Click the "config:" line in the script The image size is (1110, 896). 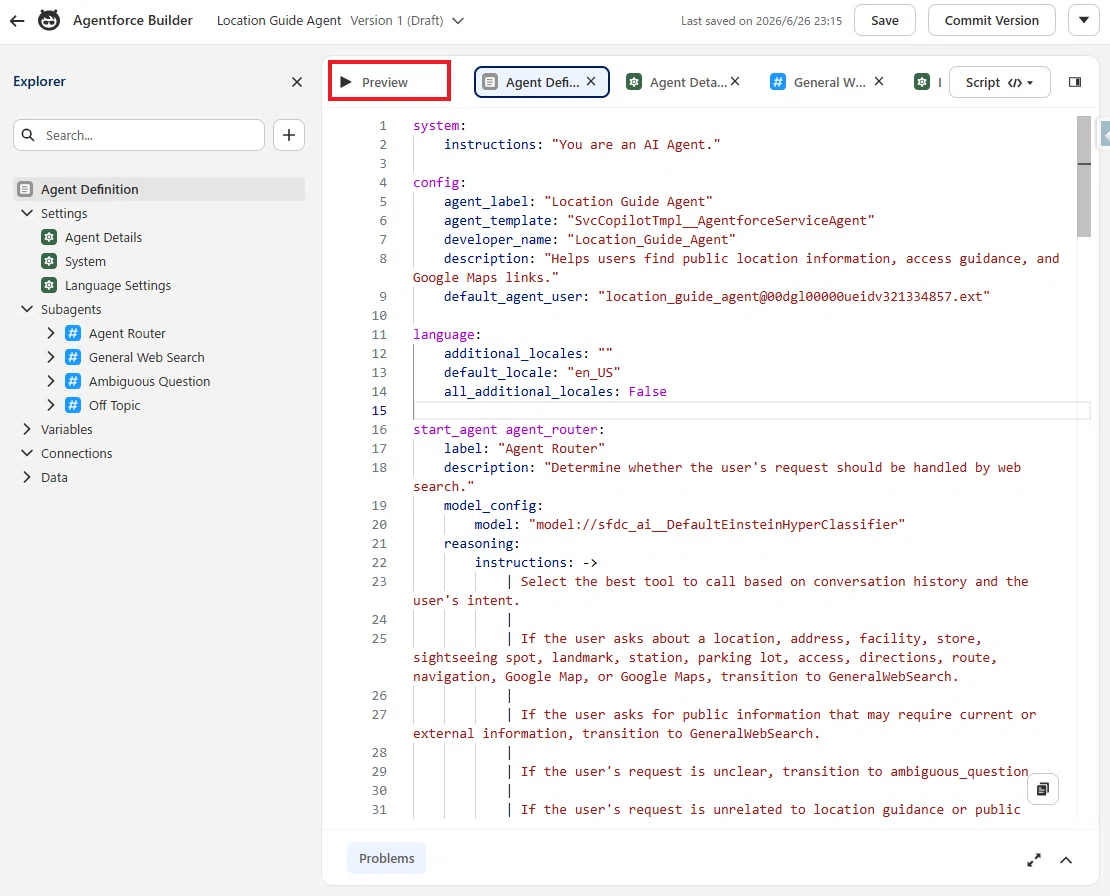[x=440, y=183]
